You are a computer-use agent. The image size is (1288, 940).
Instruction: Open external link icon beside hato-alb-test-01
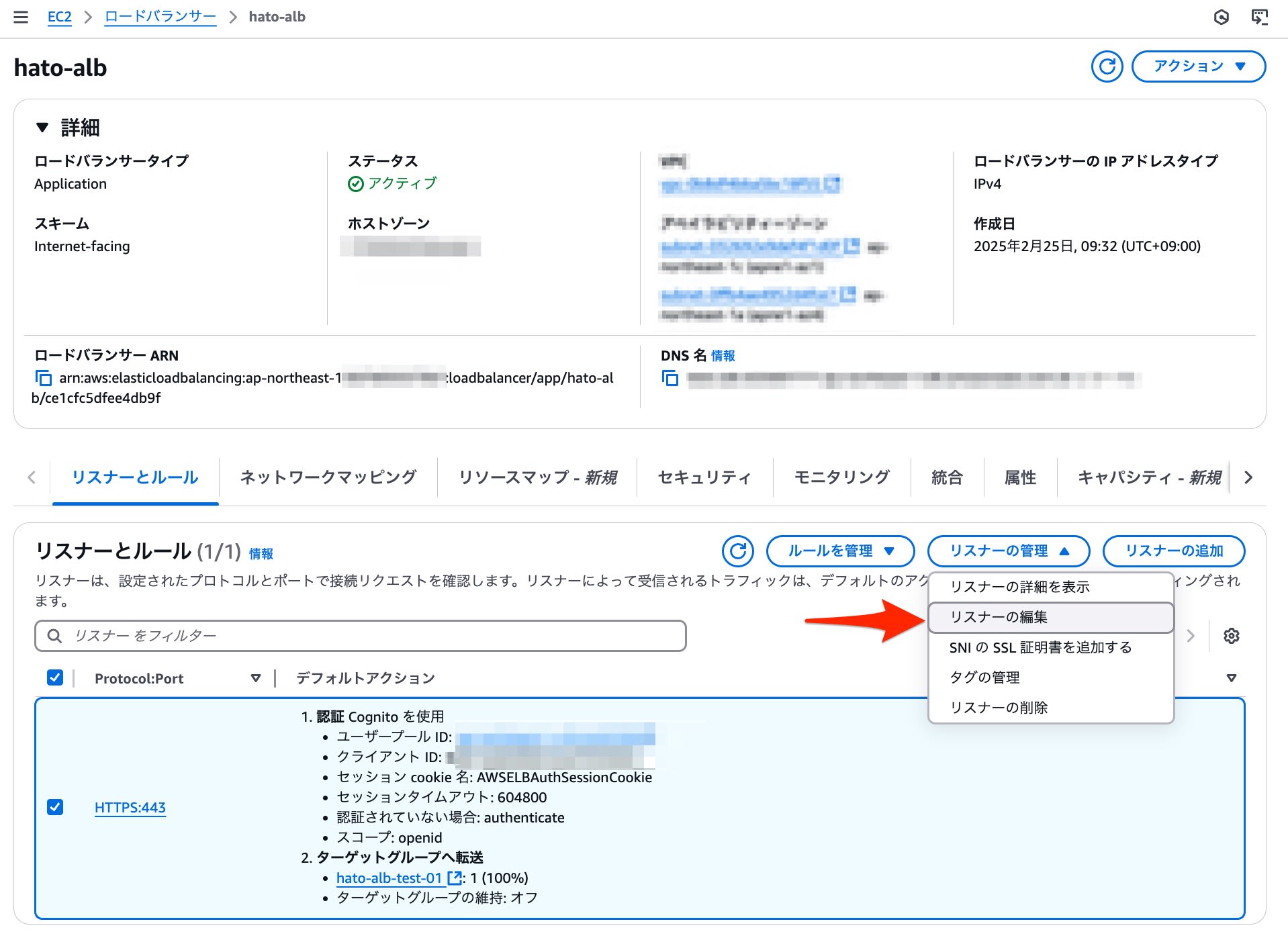coord(455,878)
